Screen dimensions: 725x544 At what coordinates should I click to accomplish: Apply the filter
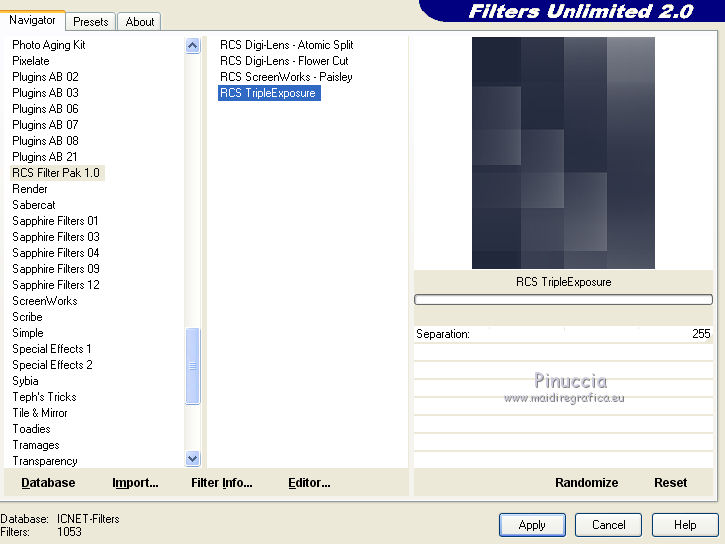(532, 525)
